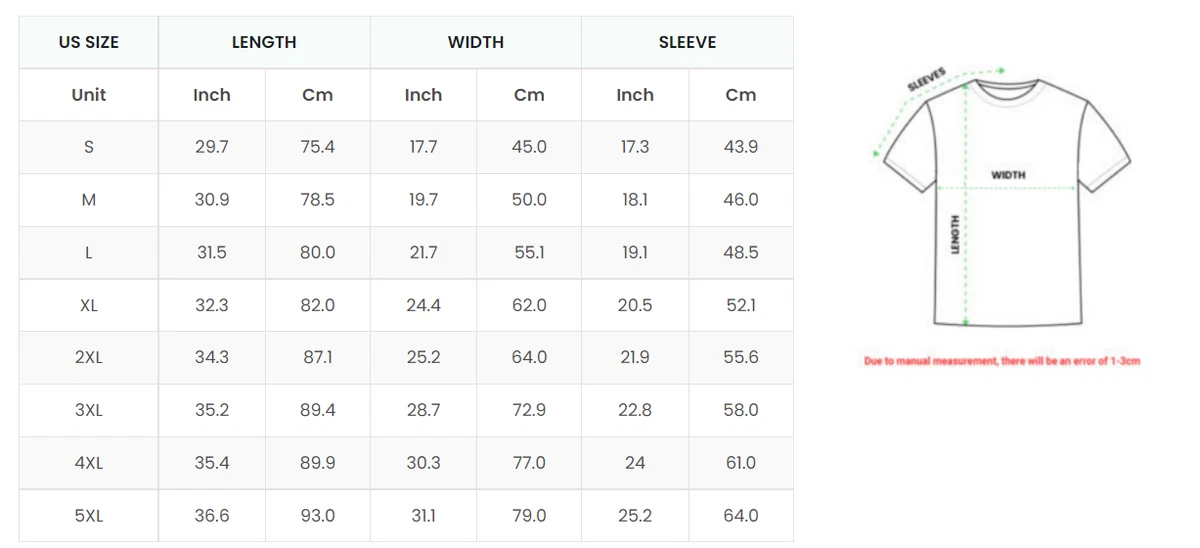Select the US SIZE column header
This screenshot has width=1200, height=548.
point(89,42)
